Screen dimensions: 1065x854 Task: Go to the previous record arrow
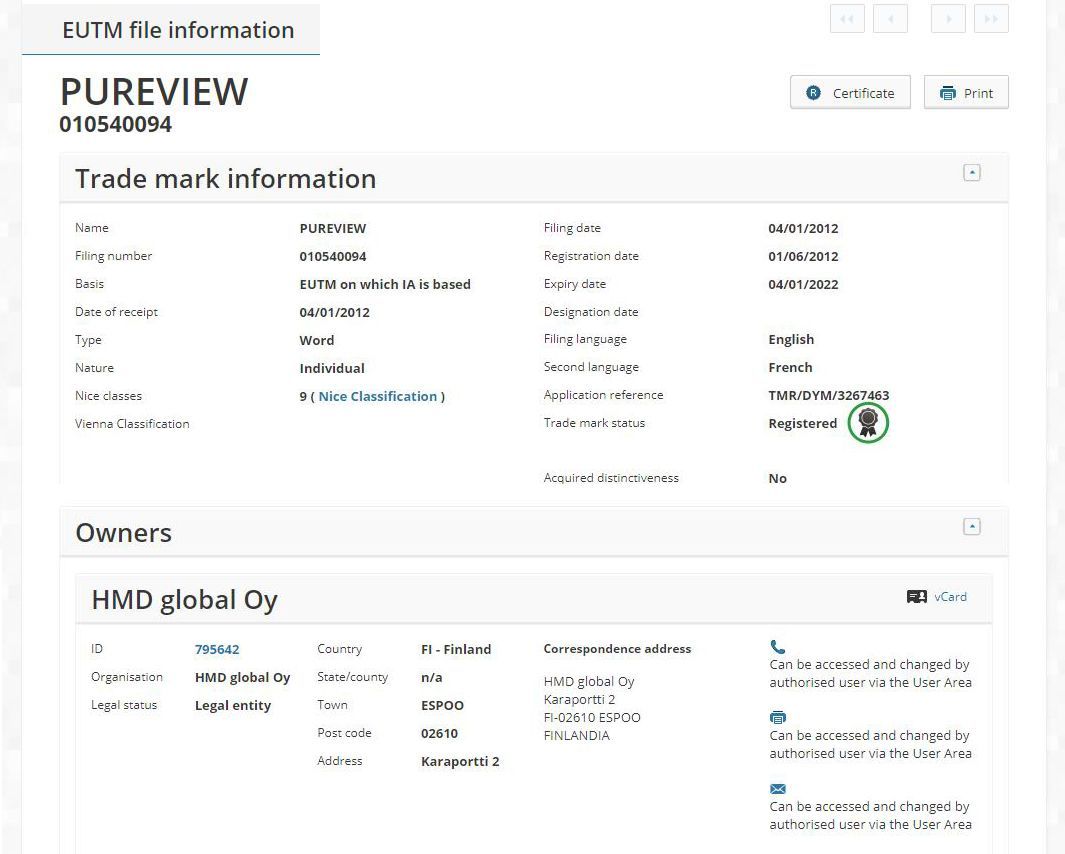890,19
